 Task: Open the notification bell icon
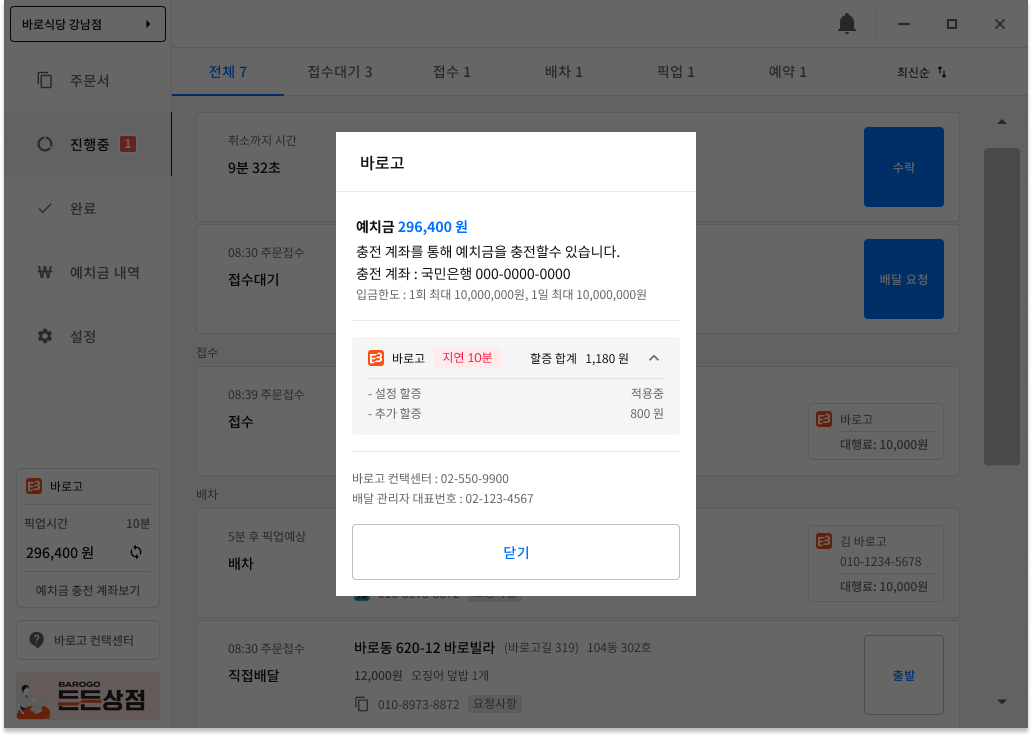pyautogui.click(x=846, y=24)
